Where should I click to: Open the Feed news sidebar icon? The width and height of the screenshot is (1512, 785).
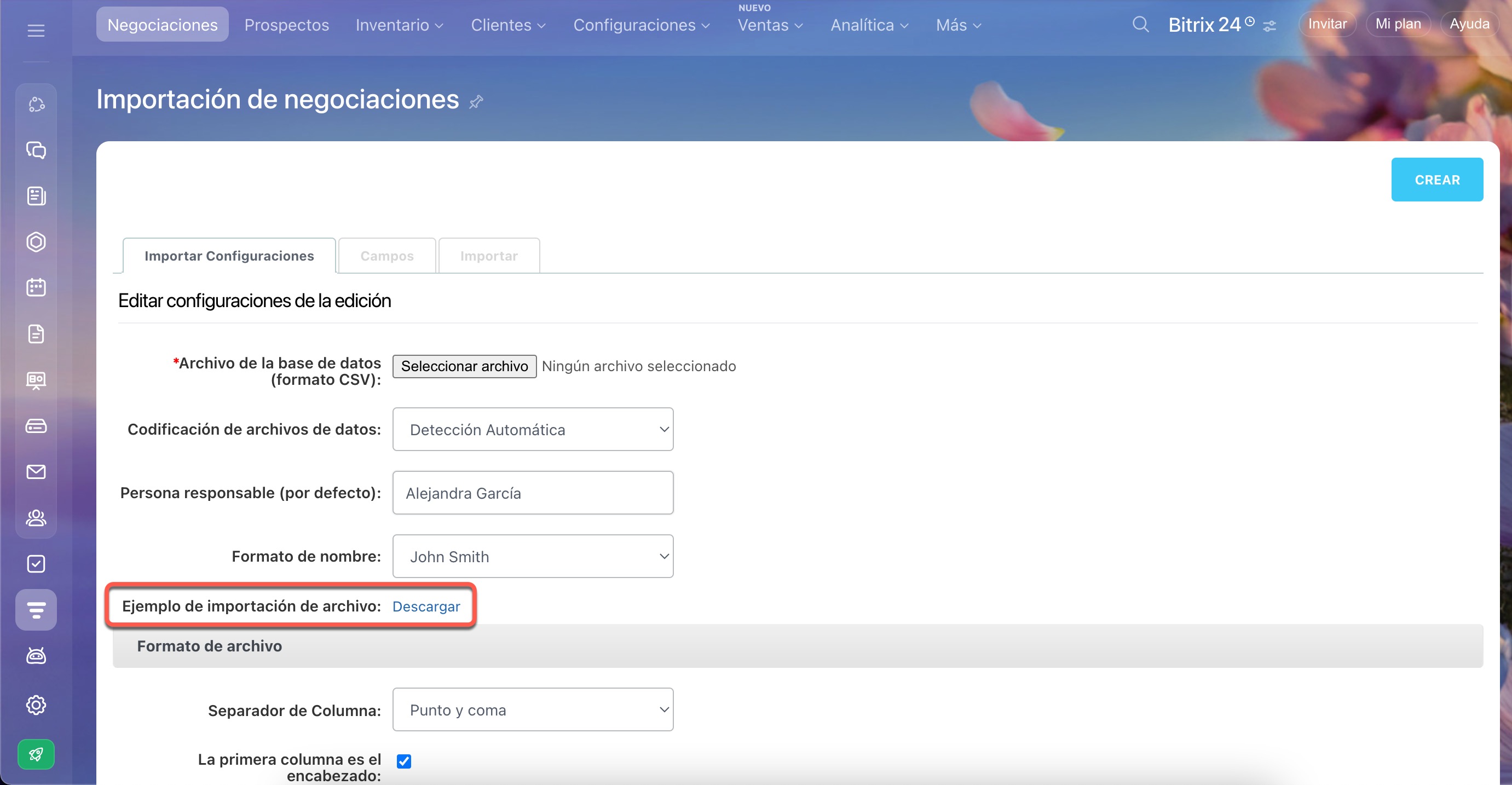pyautogui.click(x=36, y=196)
